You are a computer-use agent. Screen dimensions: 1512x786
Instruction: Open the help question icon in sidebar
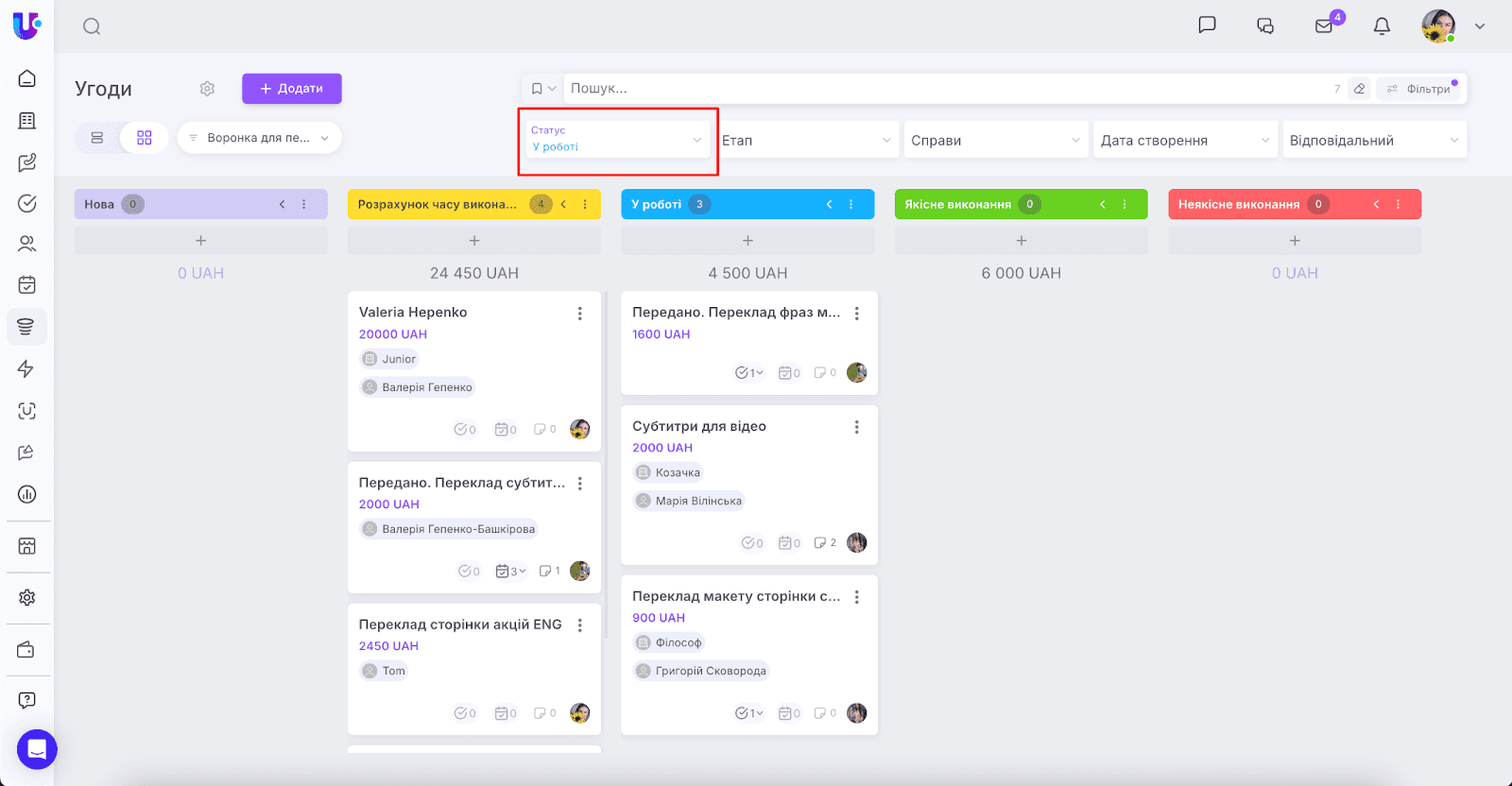(x=27, y=700)
